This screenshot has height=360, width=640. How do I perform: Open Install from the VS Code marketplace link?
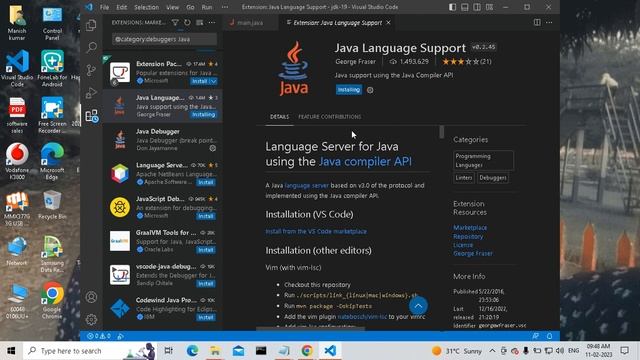[x=316, y=231]
